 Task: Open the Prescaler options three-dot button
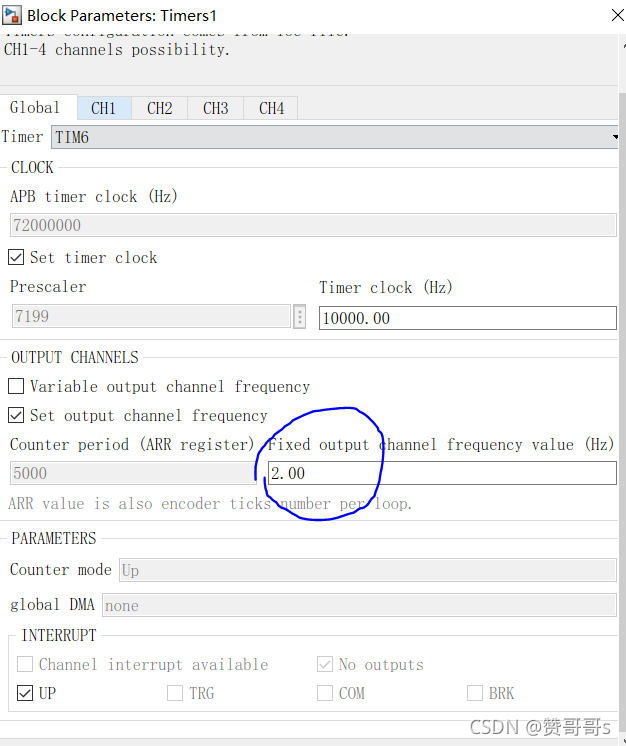[299, 316]
